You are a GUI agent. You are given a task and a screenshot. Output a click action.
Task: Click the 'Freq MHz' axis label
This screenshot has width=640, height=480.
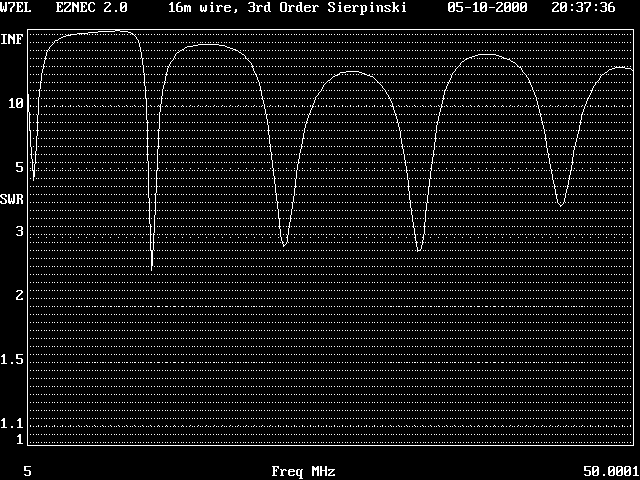click(303, 471)
